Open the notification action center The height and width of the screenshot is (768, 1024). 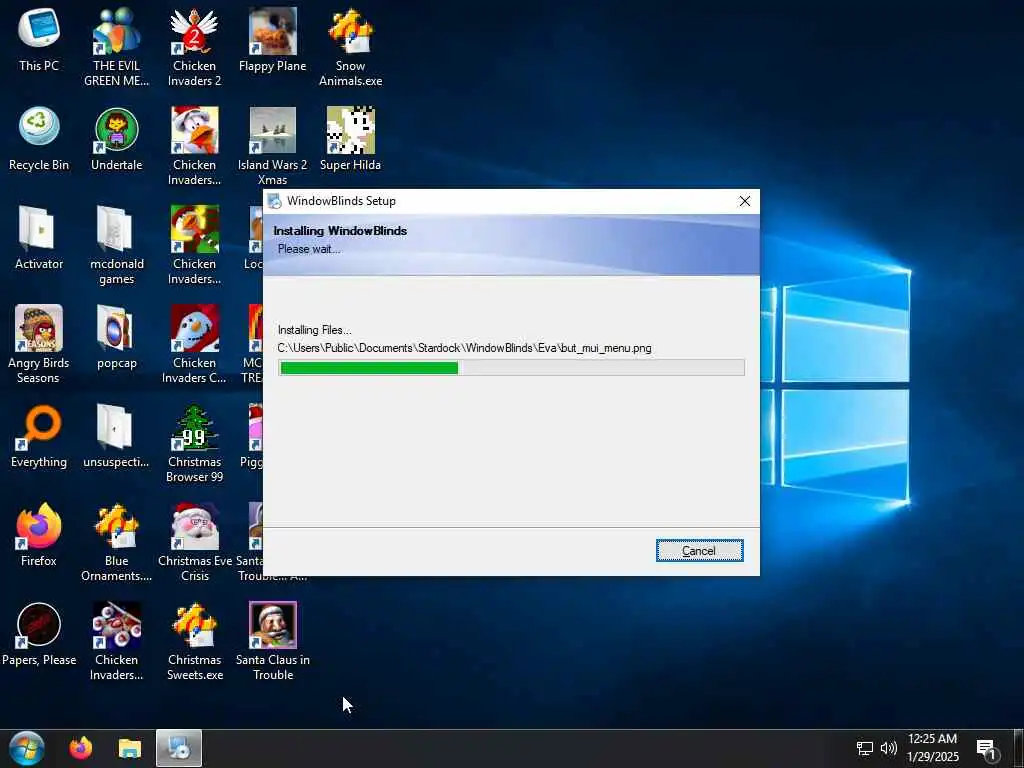point(986,748)
